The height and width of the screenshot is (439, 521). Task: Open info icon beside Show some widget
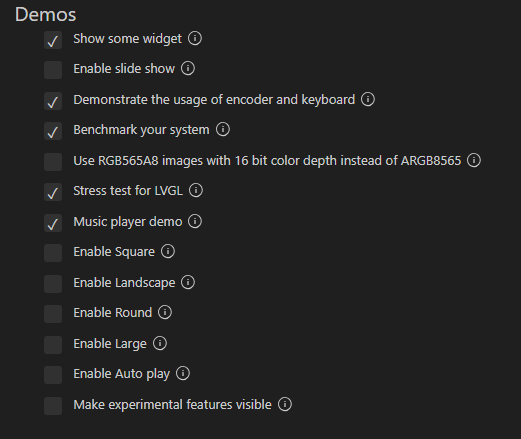click(x=195, y=38)
